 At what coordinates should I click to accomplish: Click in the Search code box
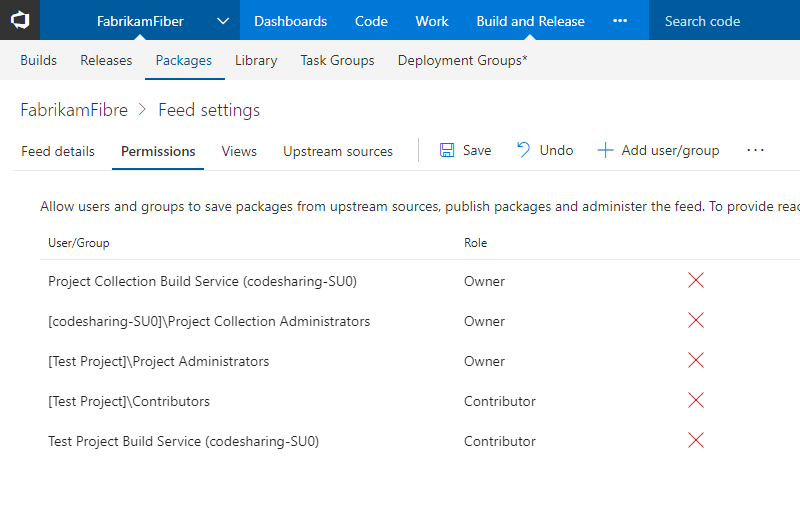click(x=724, y=21)
